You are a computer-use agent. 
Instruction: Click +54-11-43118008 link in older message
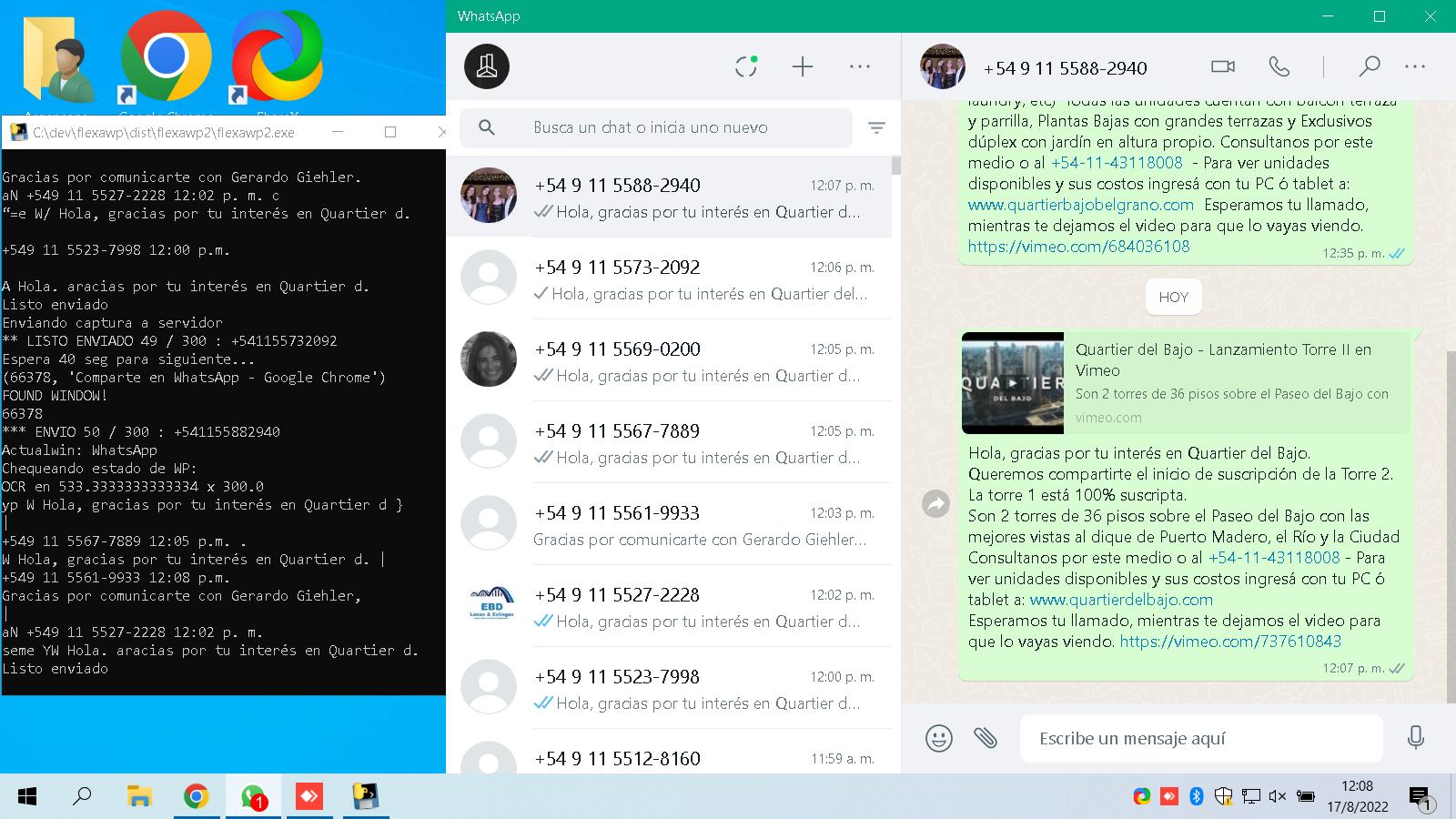click(x=1117, y=163)
